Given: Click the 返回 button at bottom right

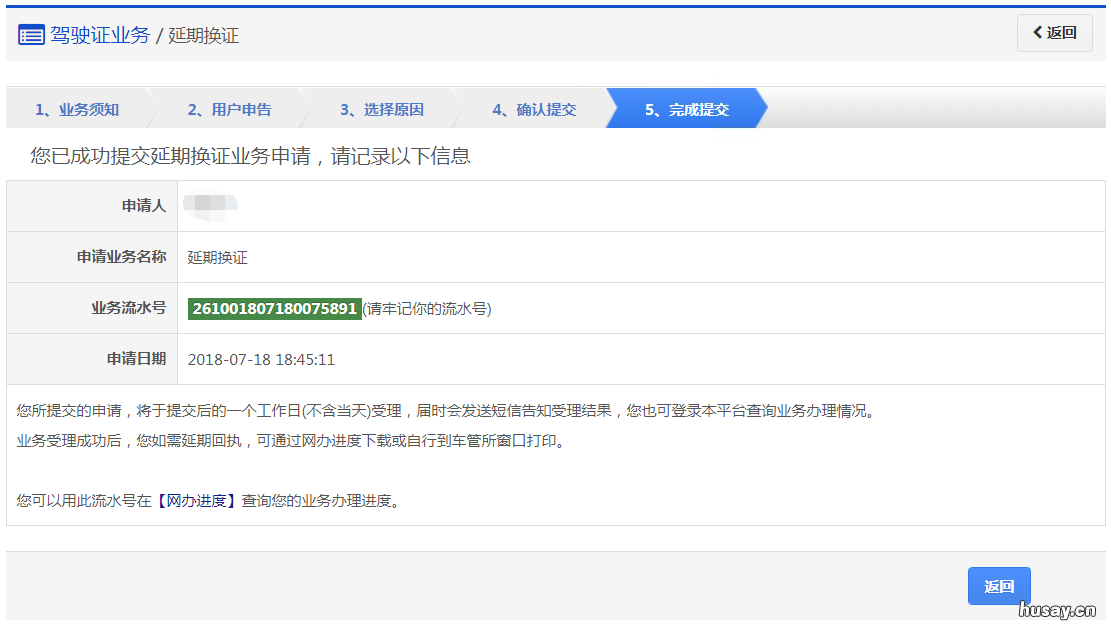Looking at the screenshot, I should (998, 585).
